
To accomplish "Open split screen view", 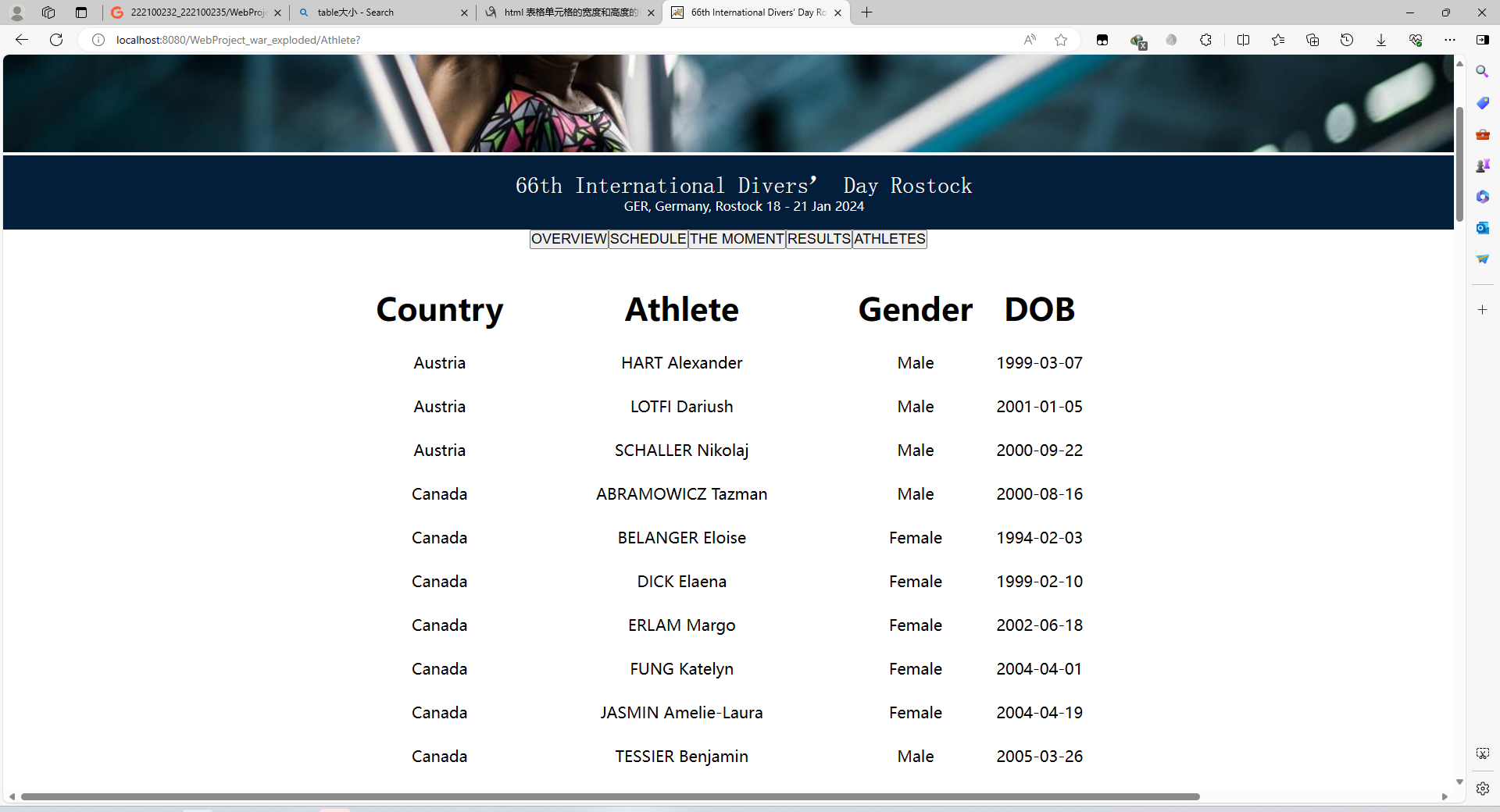I will point(1243,40).
